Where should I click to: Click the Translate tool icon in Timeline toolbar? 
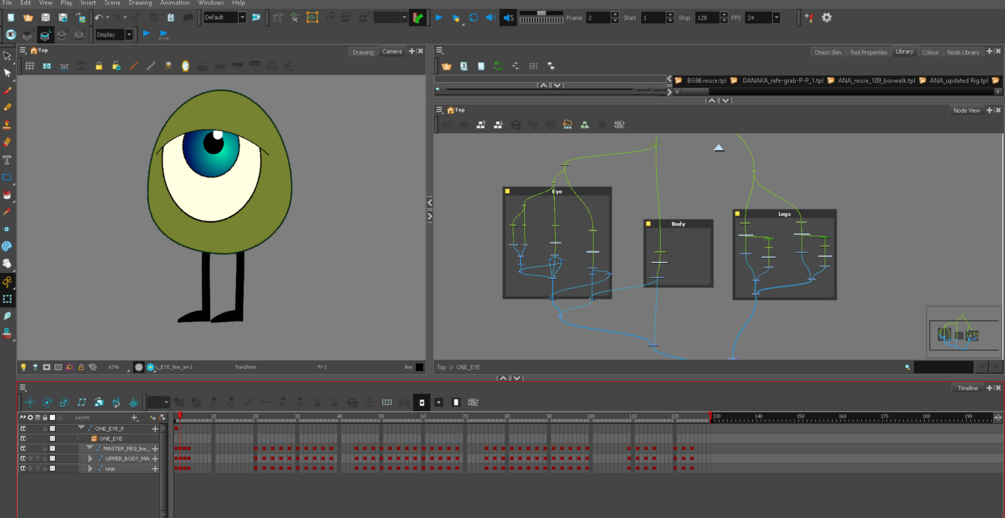click(30, 402)
